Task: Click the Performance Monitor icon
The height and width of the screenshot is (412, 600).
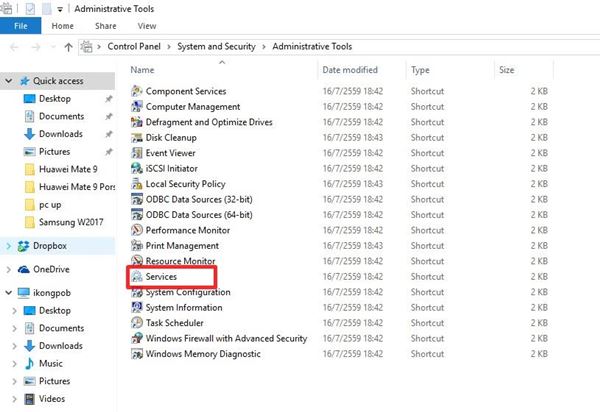Action: click(x=137, y=230)
